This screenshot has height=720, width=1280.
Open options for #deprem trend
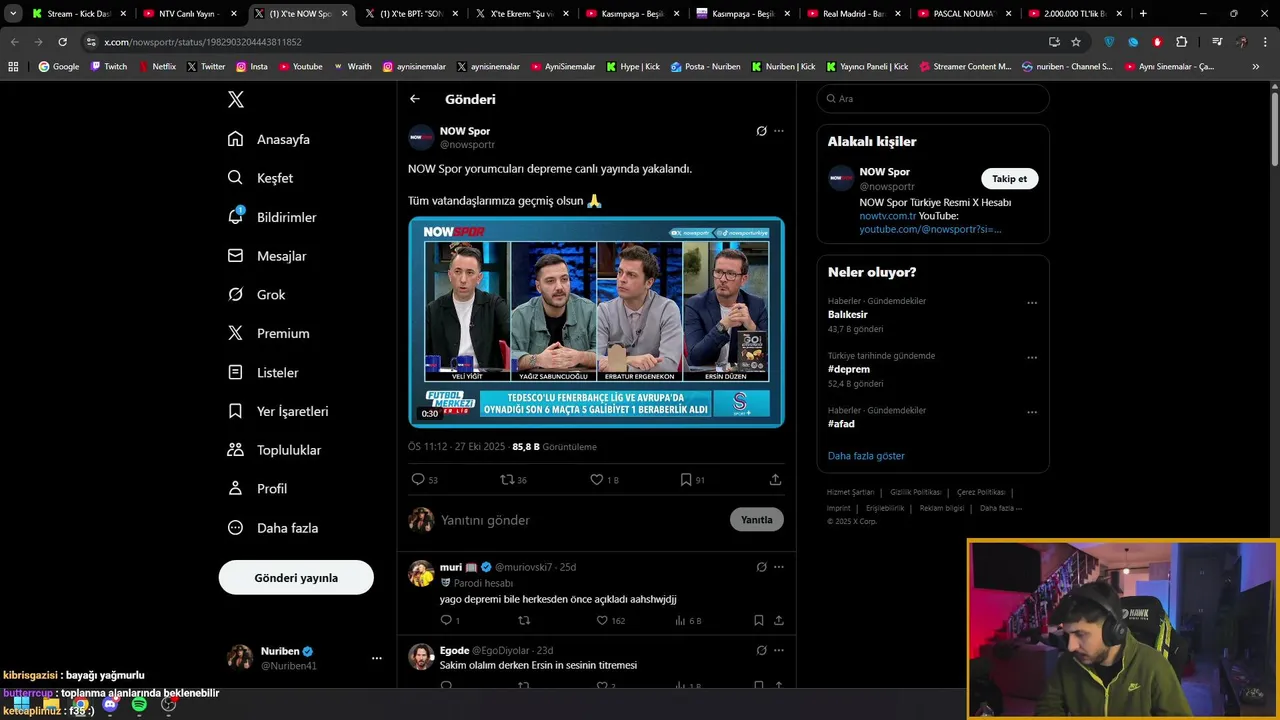(1032, 357)
